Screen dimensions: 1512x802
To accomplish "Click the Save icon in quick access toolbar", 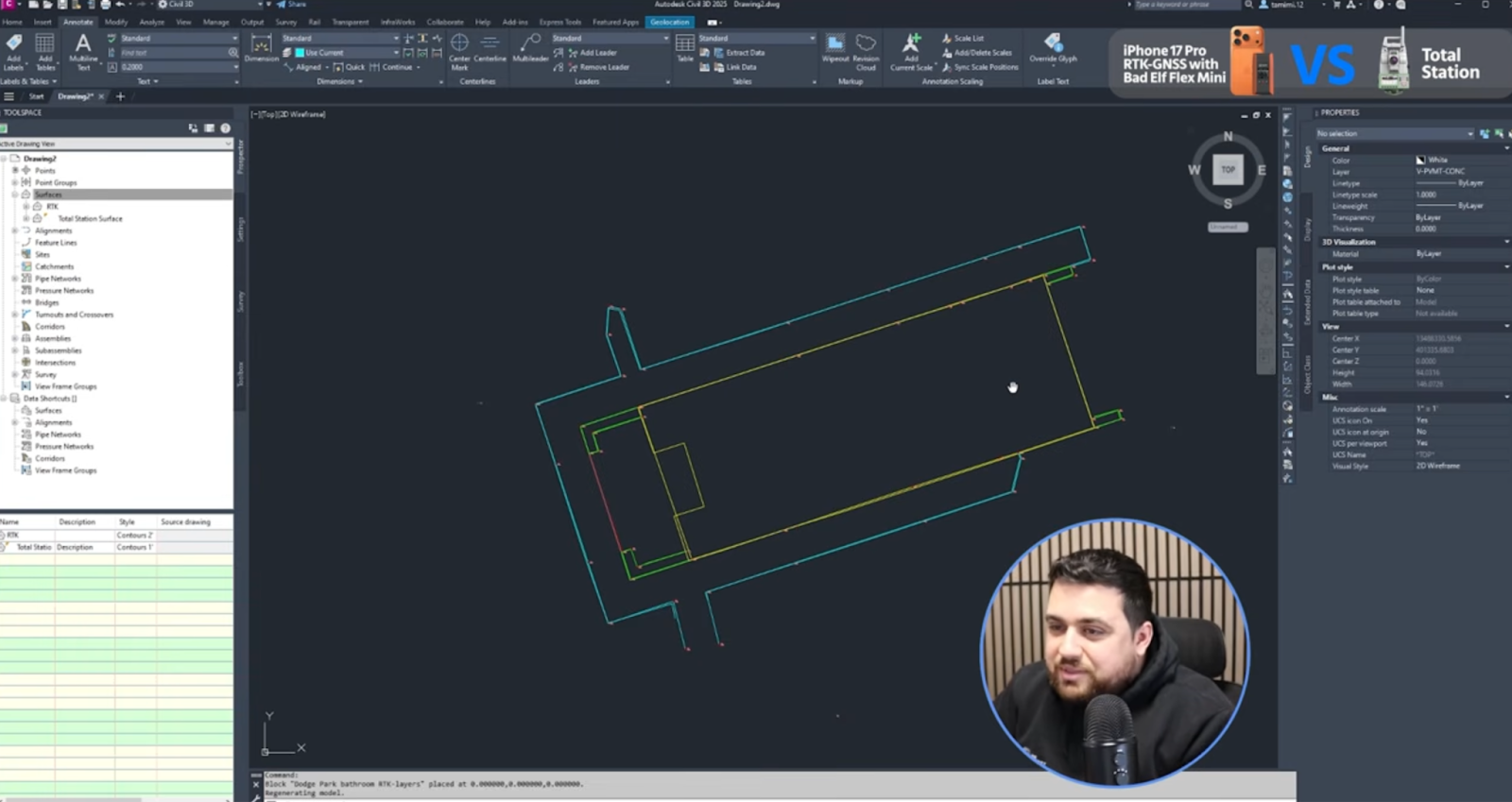I will click(x=62, y=5).
